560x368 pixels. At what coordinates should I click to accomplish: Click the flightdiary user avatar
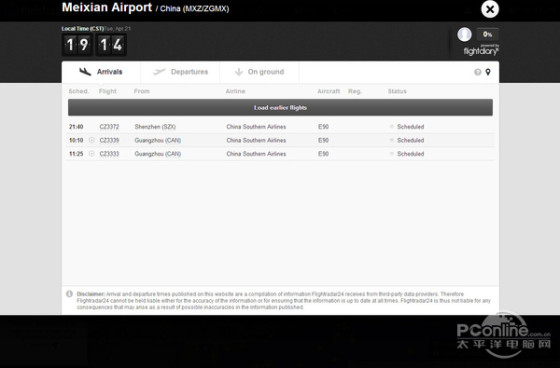point(464,34)
